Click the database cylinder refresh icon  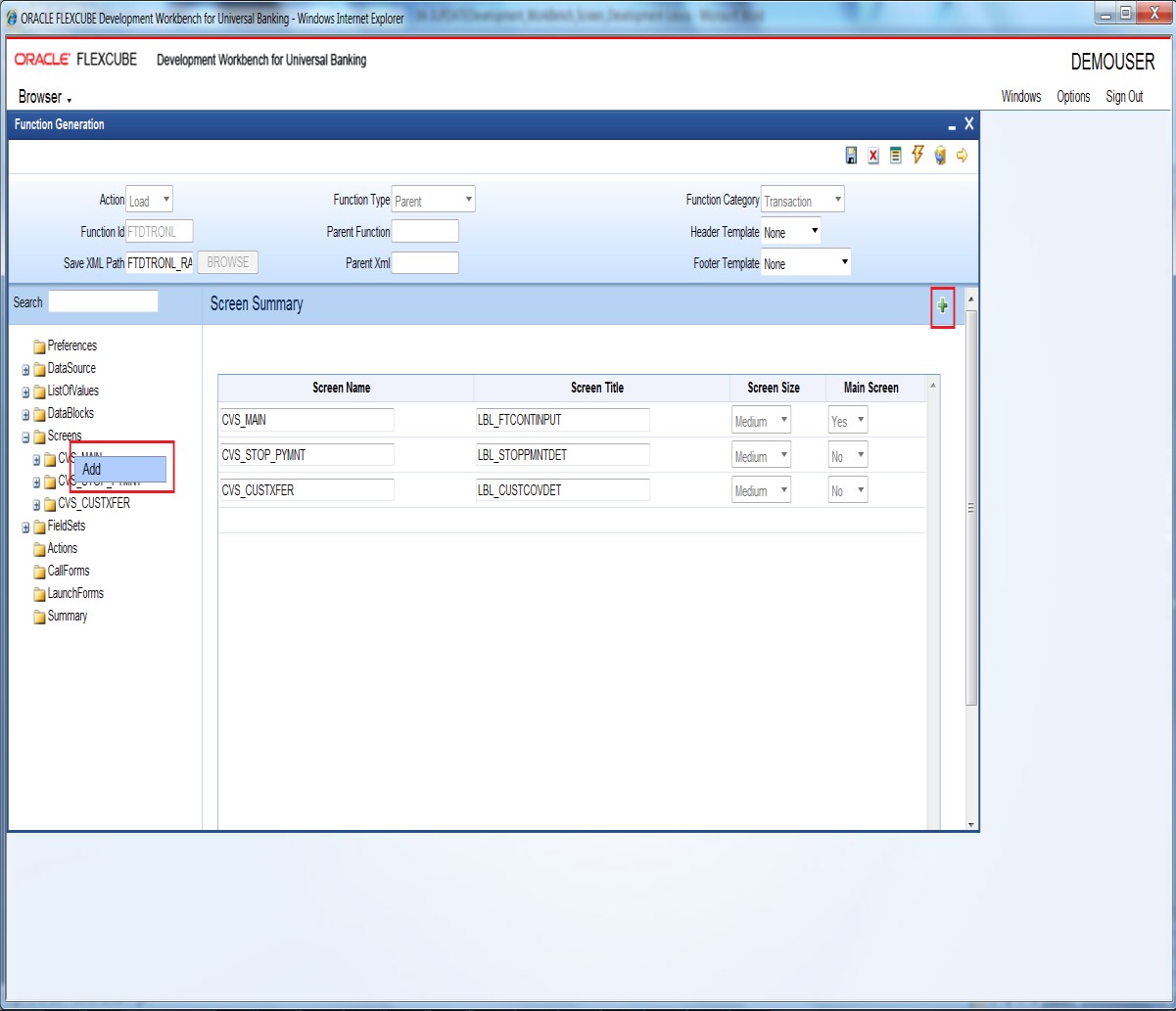tap(940, 156)
